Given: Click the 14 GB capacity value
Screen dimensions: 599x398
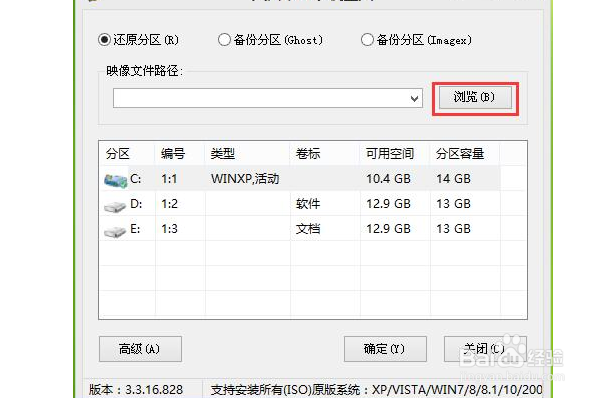Looking at the screenshot, I should [x=453, y=179].
